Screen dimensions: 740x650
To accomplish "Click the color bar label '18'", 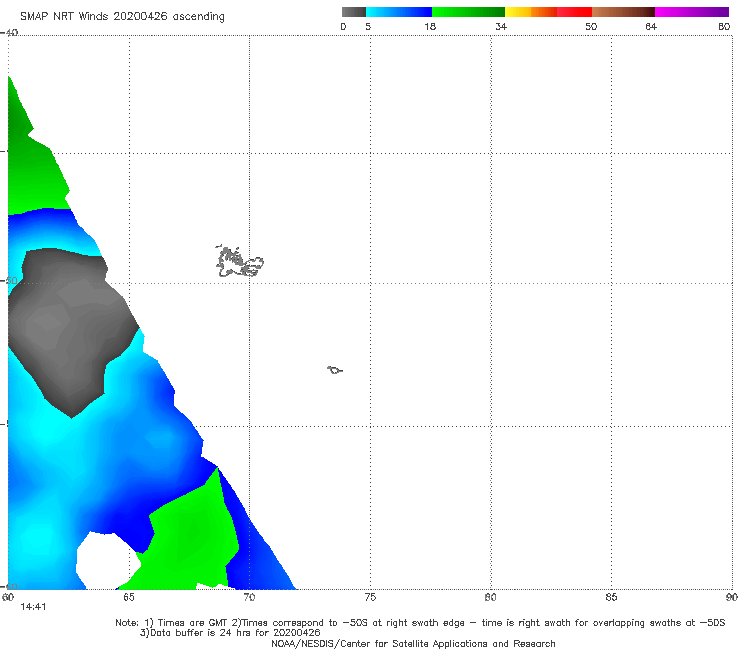I will coord(430,26).
